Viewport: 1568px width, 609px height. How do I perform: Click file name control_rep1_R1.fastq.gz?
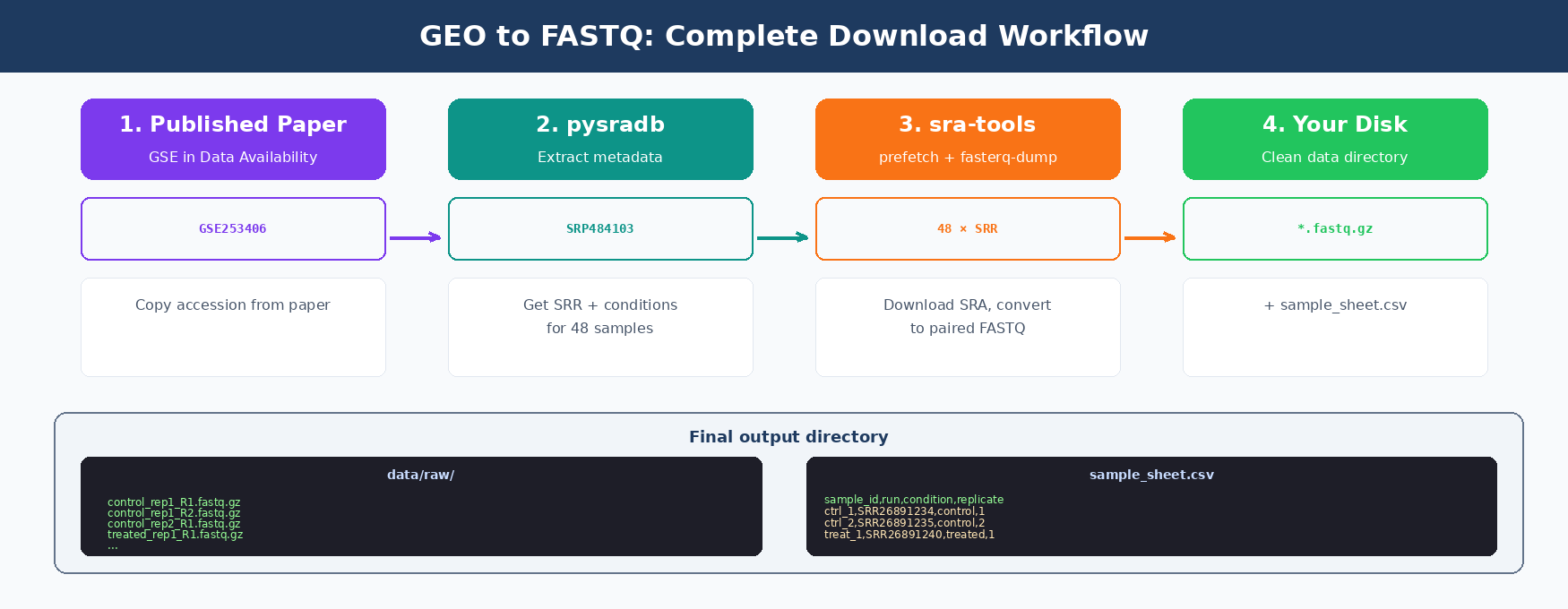[x=174, y=502]
